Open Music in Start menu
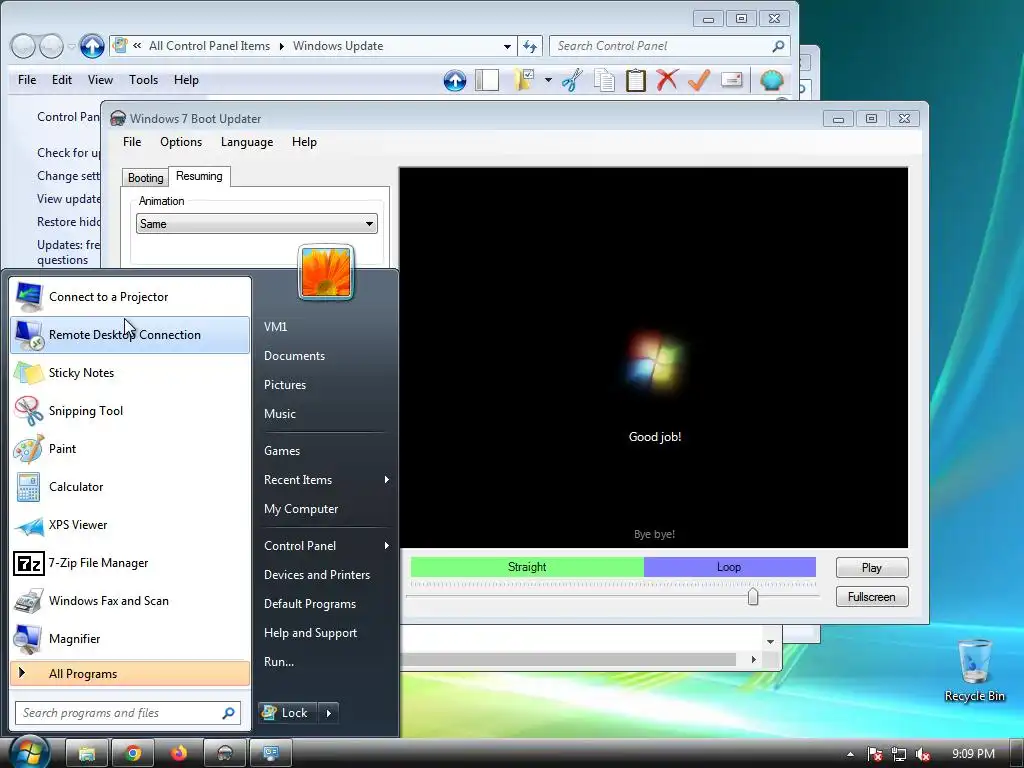The width and height of the screenshot is (1024, 768). pyautogui.click(x=280, y=414)
